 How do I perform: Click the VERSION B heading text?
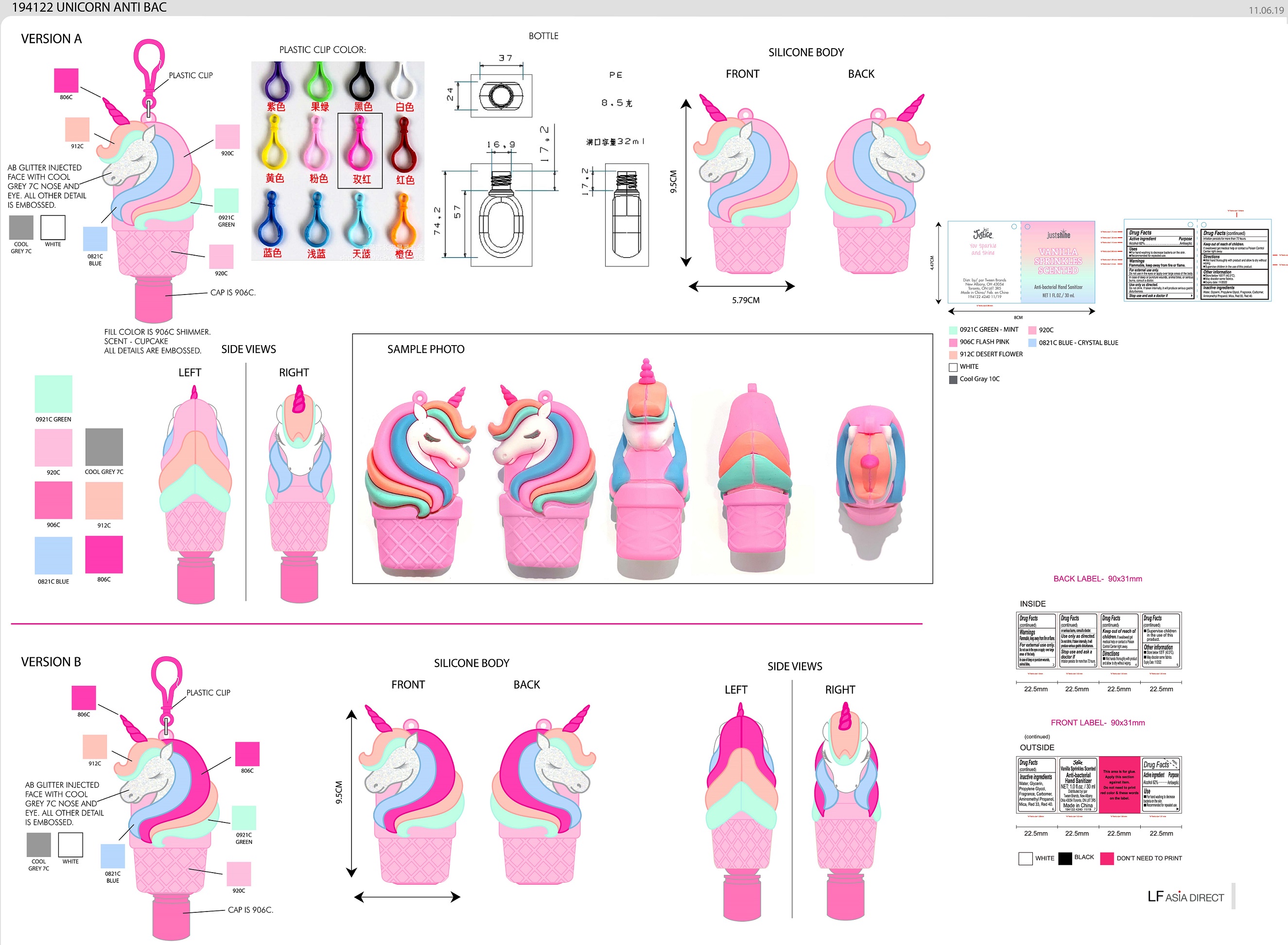51,661
